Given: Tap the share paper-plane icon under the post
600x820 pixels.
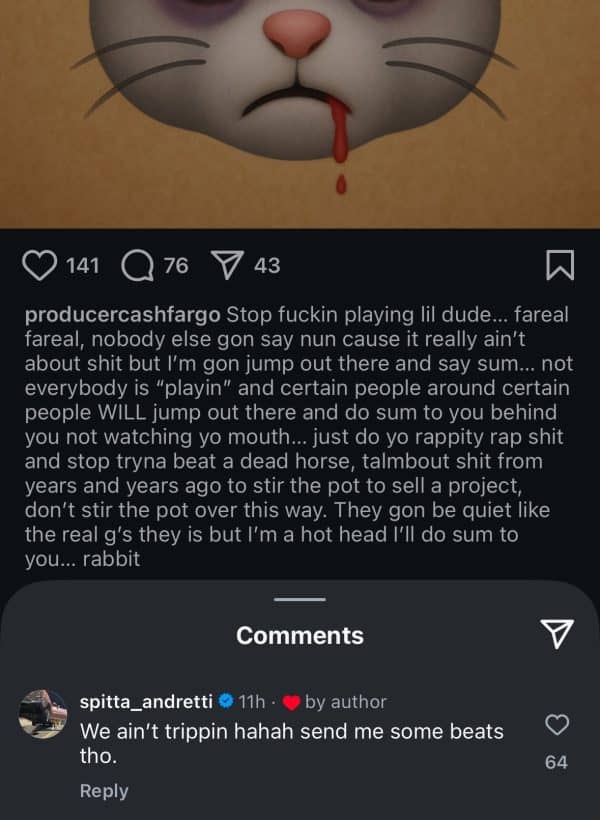Looking at the screenshot, I should pos(229,265).
